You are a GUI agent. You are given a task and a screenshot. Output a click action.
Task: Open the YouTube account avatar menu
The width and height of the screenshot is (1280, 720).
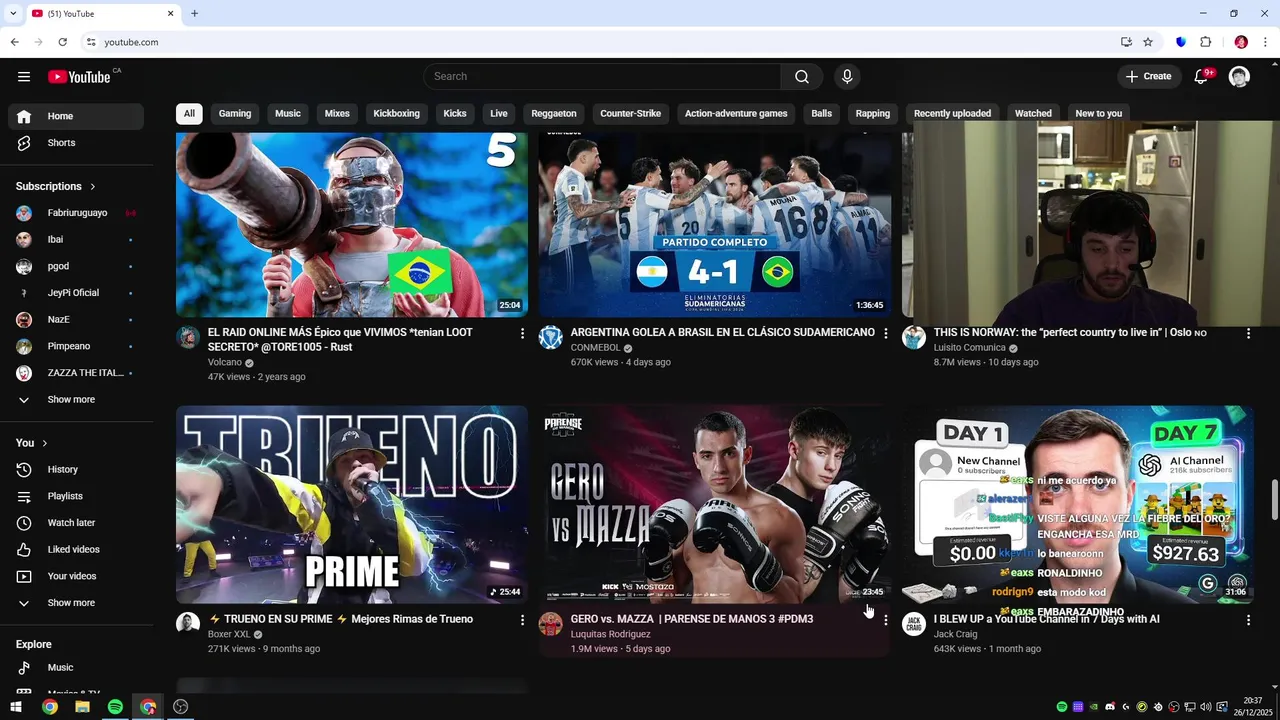tap(1239, 77)
